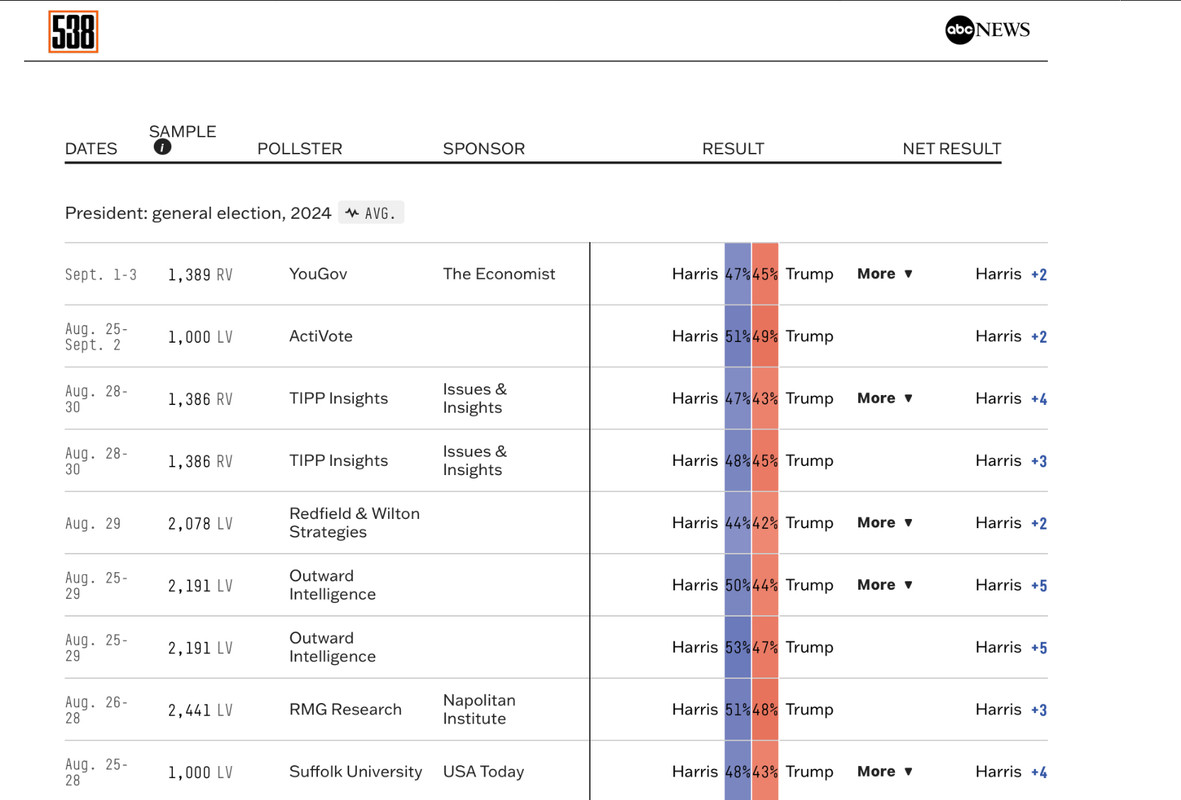Expand More on Outward Intelligence 50%-44% row
Viewport: 1181px width, 800px height.
tap(885, 585)
